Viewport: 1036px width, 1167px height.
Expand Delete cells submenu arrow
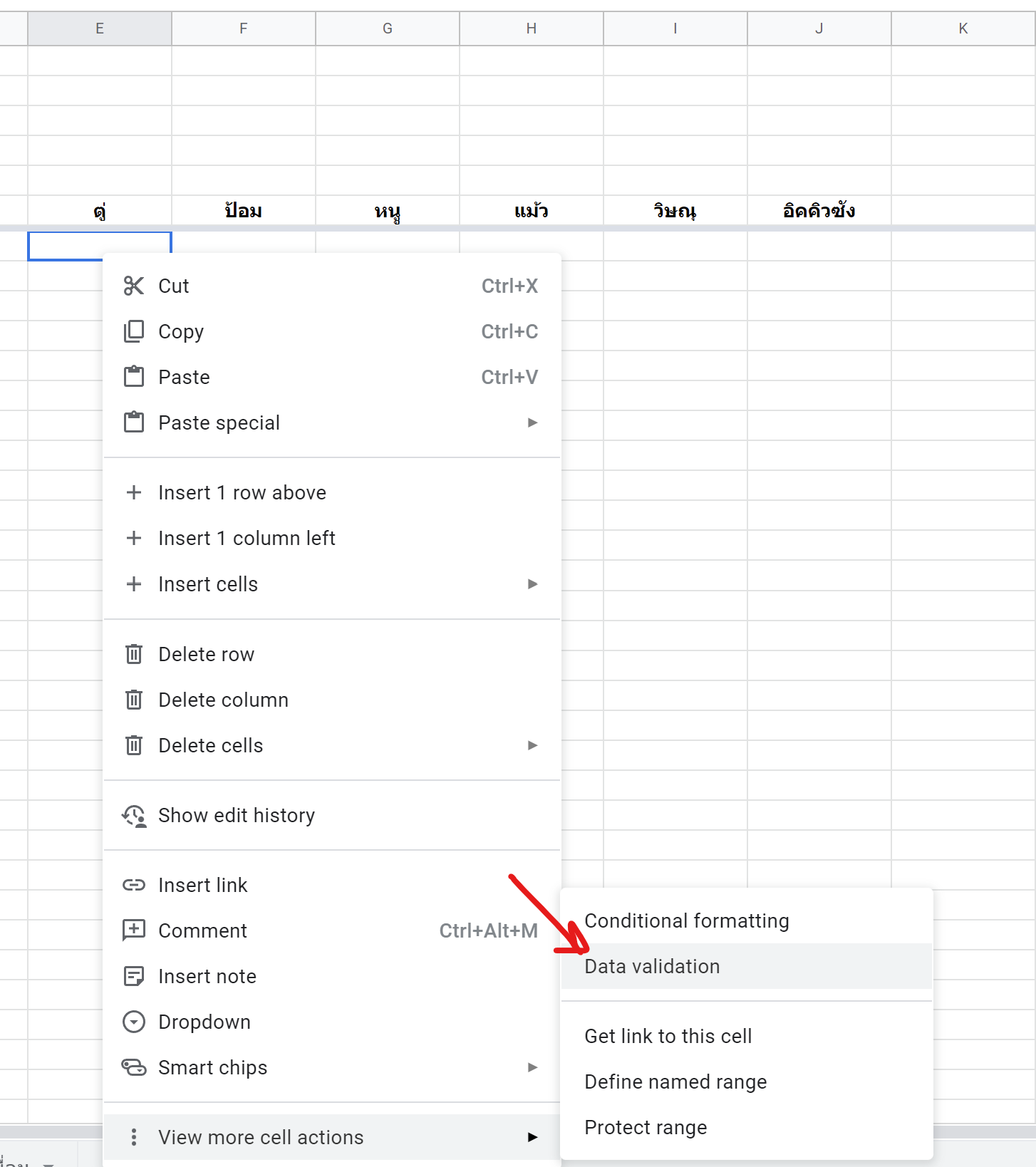tap(532, 745)
